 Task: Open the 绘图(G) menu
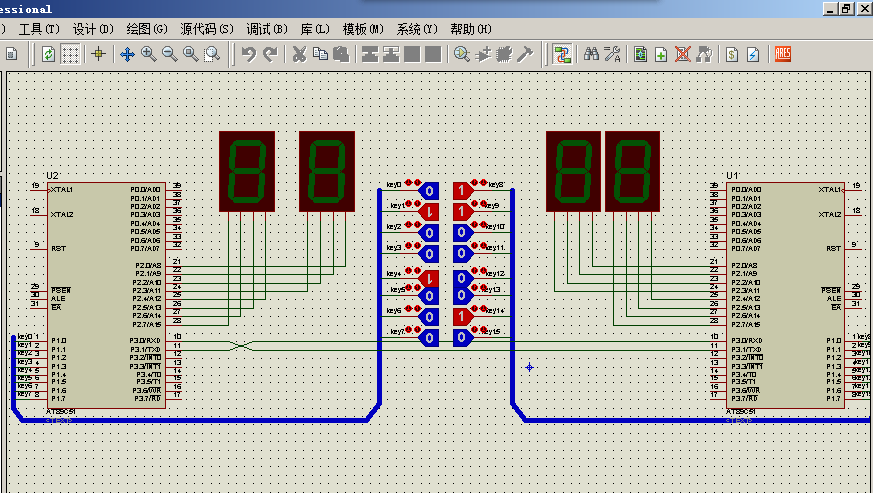(x=147, y=29)
